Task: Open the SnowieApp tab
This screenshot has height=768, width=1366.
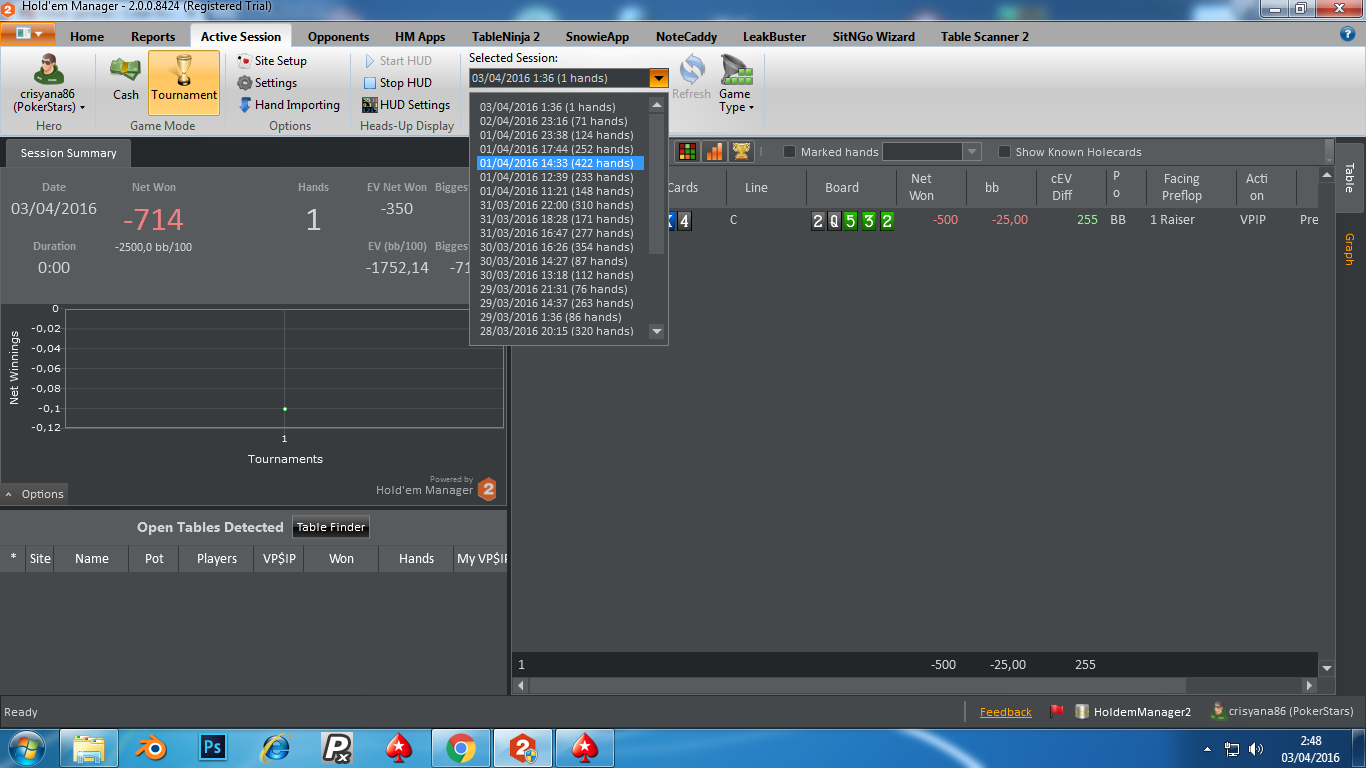Action: 597,37
